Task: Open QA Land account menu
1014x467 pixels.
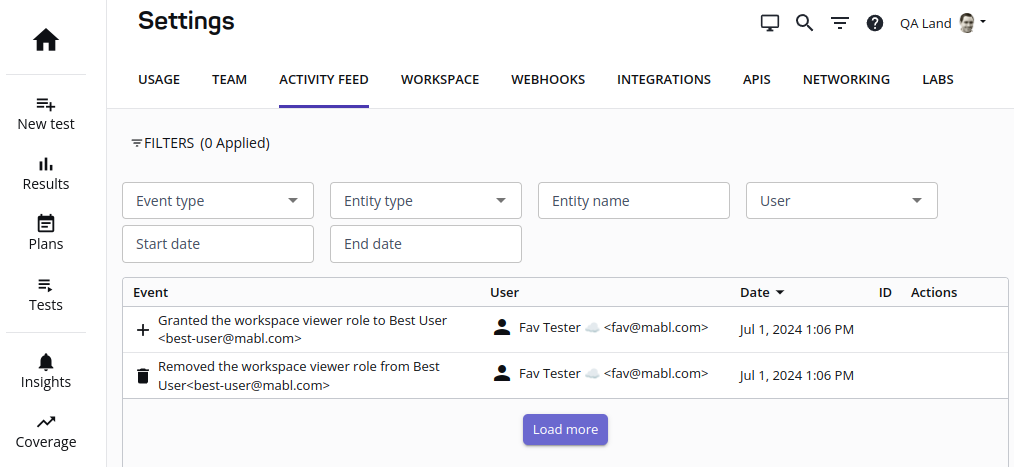Action: [x=943, y=23]
